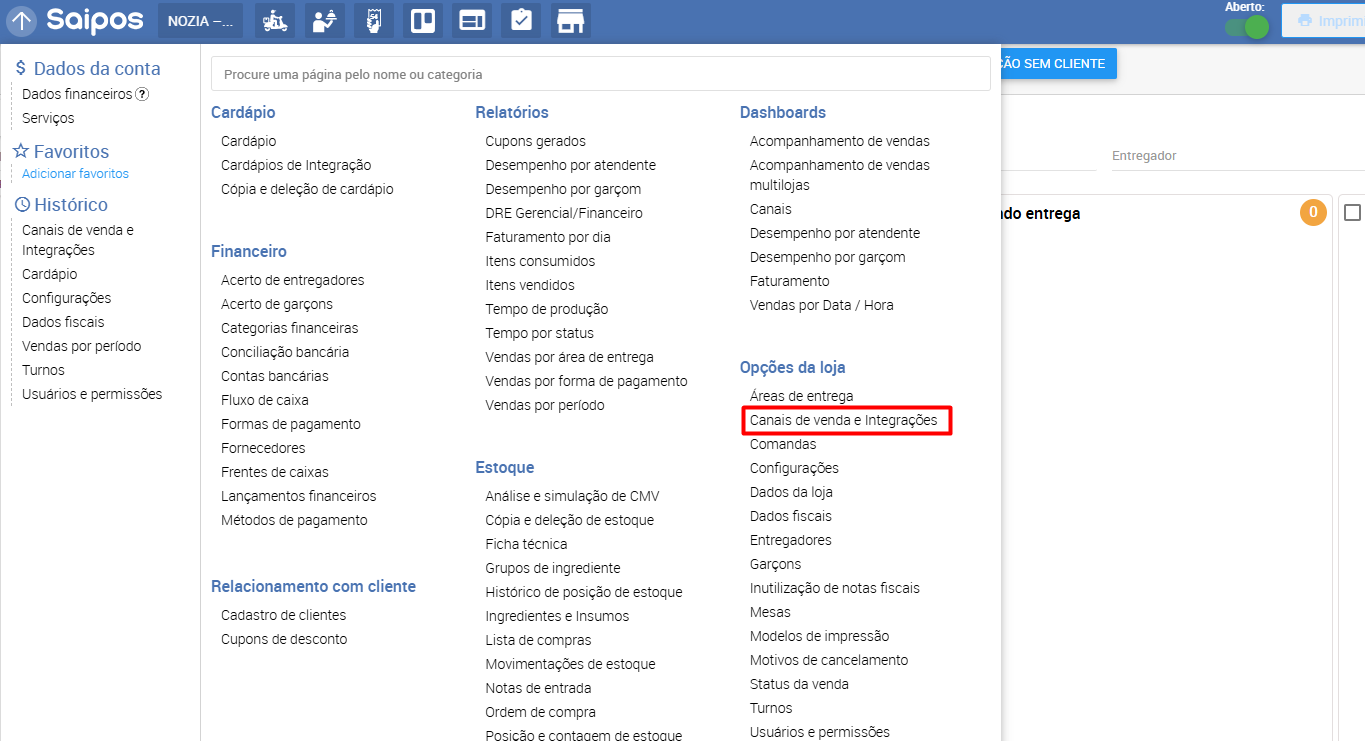
Task: Open the NOZIA store selector
Action: click(200, 21)
